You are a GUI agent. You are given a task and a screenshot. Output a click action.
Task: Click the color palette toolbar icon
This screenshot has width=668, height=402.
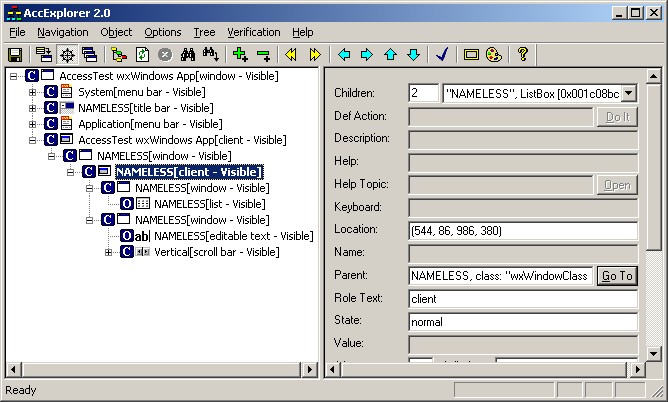pyautogui.click(x=493, y=54)
